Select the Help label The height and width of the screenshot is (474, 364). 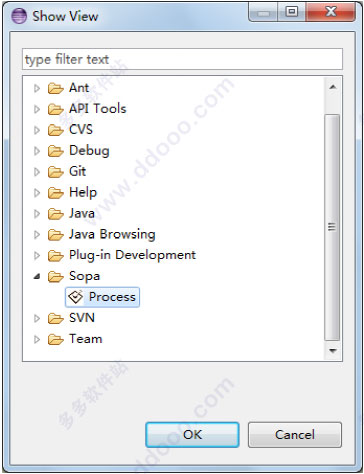(x=83, y=193)
